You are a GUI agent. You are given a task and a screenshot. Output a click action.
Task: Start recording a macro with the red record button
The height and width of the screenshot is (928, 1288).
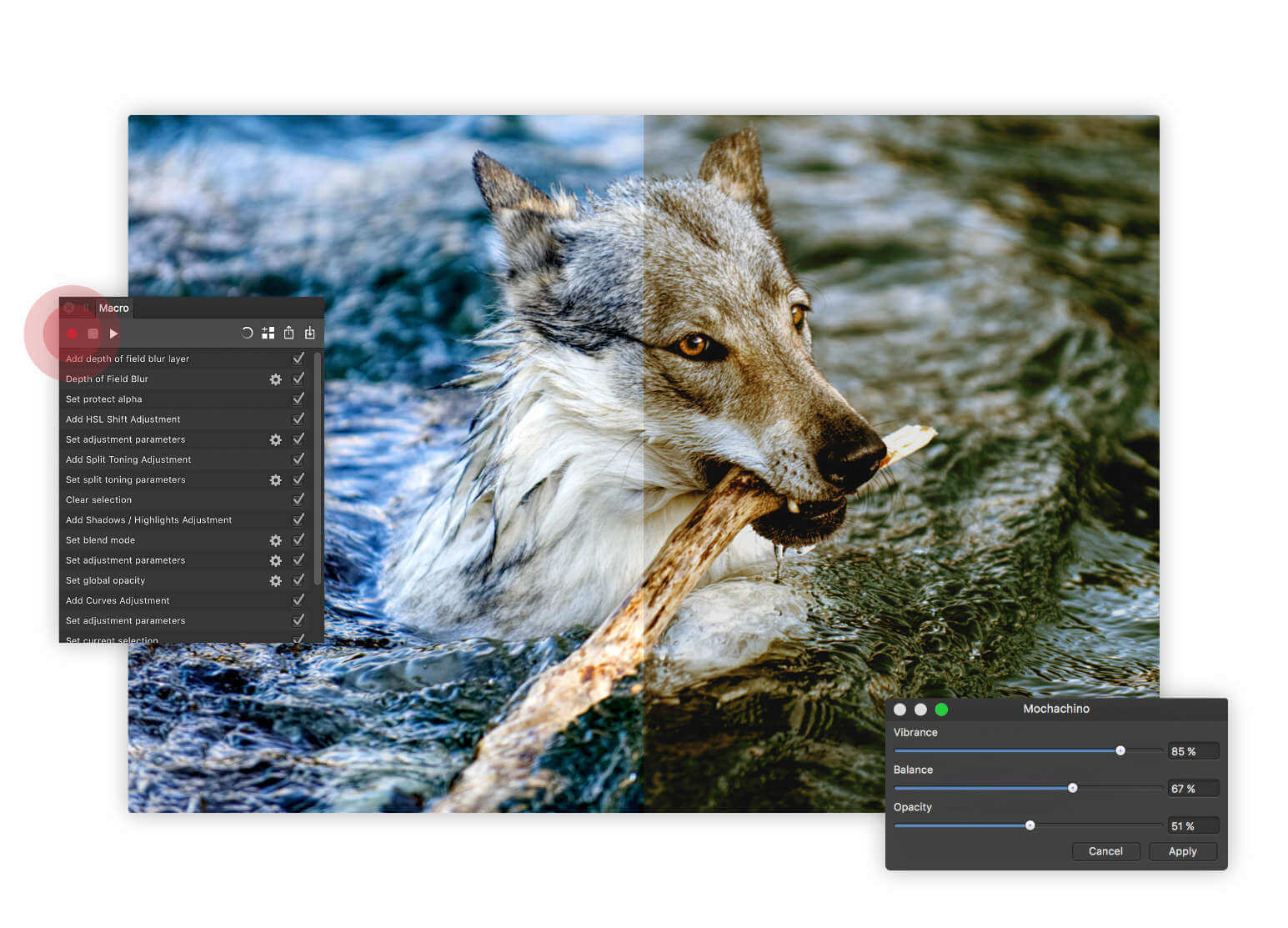pos(72,334)
